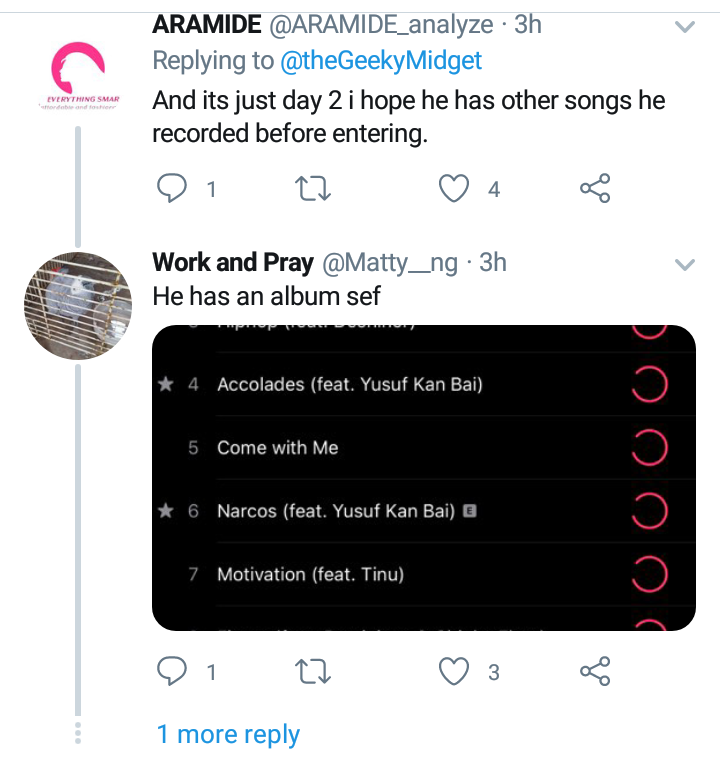The image size is (720, 758).
Task: Open ARAMIDE's profile from the display name
Action: tap(207, 24)
